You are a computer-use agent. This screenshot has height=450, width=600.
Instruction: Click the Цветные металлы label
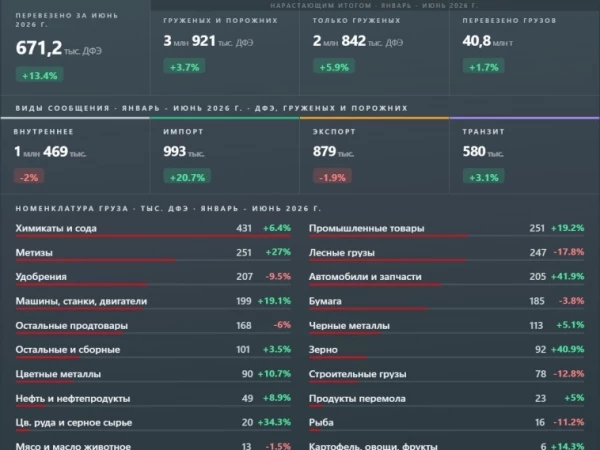tap(58, 374)
